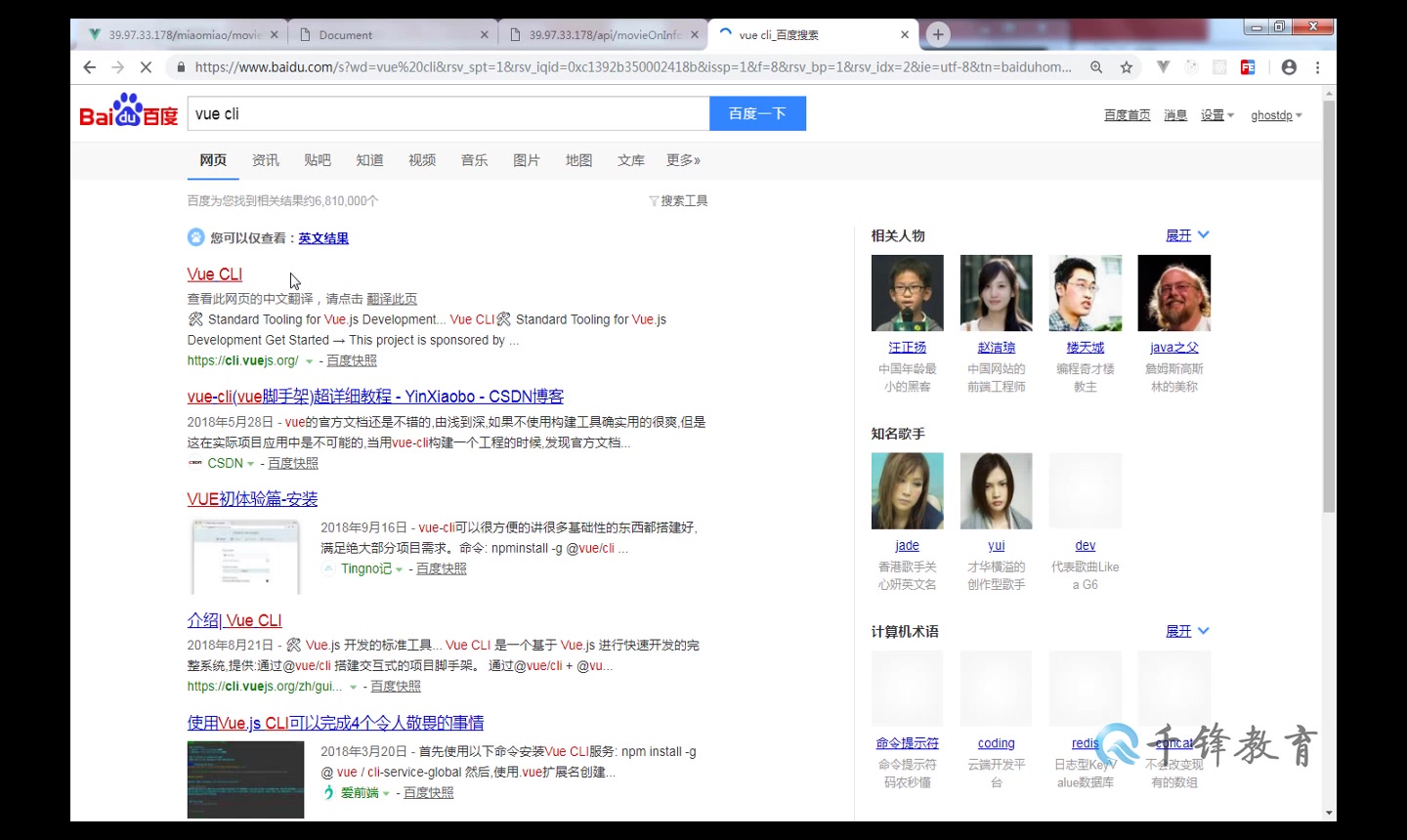Open 使用Vue.js CLI可以完成4个令人敬畏的事情 result
The height and width of the screenshot is (840, 1407).
[x=335, y=723]
